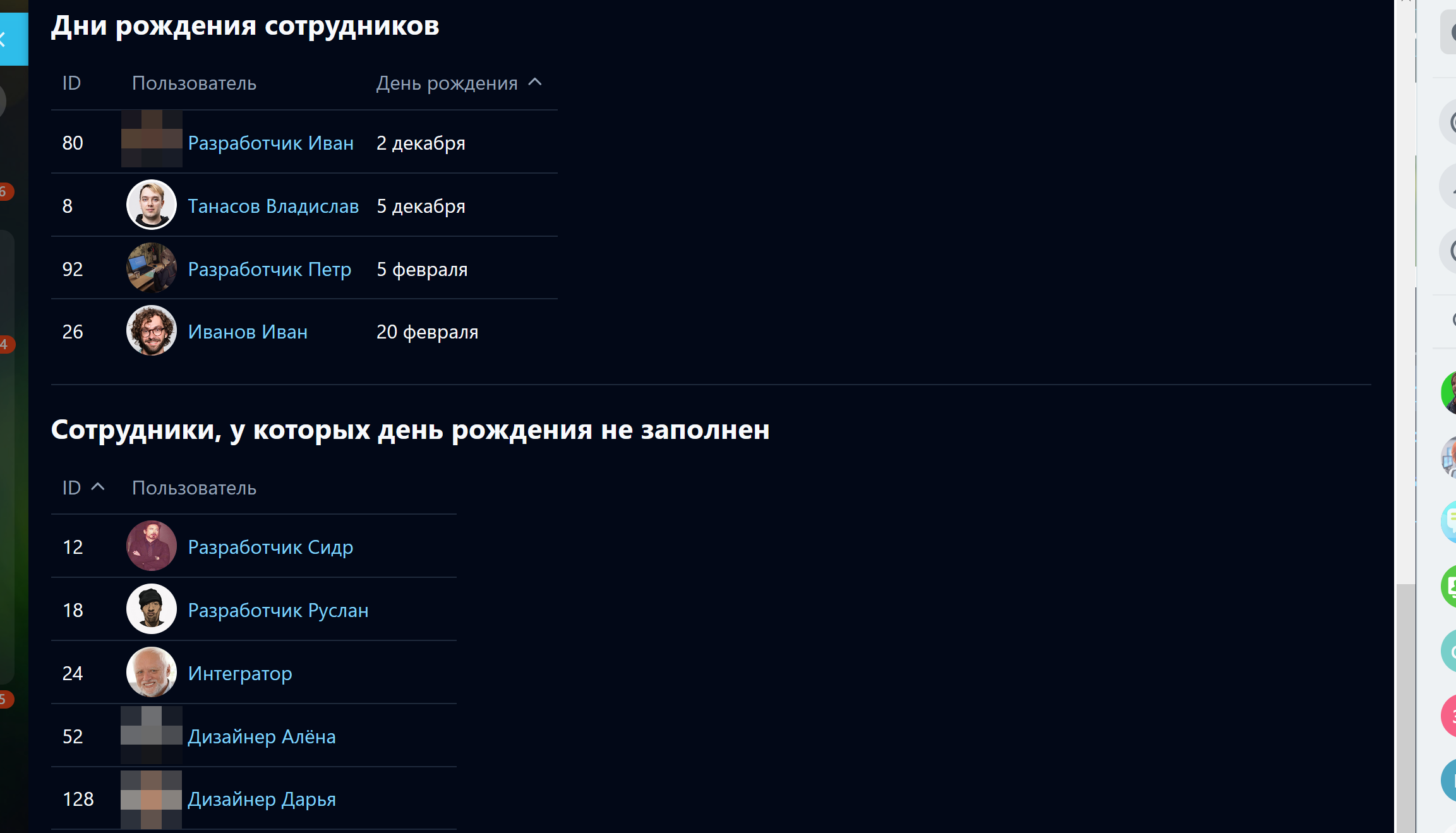Click the pink round icon in right sidebar
The height and width of the screenshot is (833, 1456).
(1449, 716)
